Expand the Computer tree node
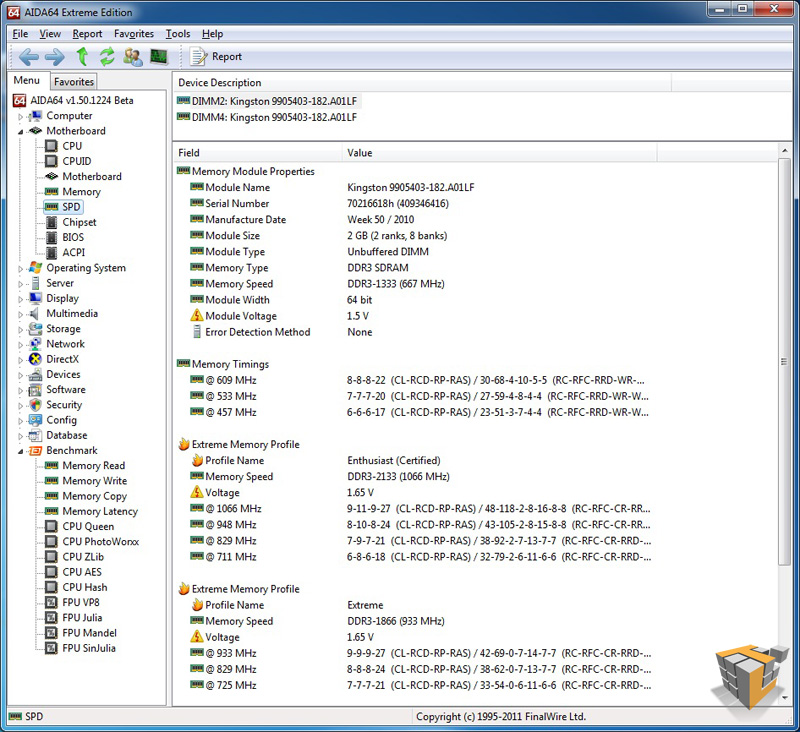The height and width of the screenshot is (732, 800). coord(20,117)
